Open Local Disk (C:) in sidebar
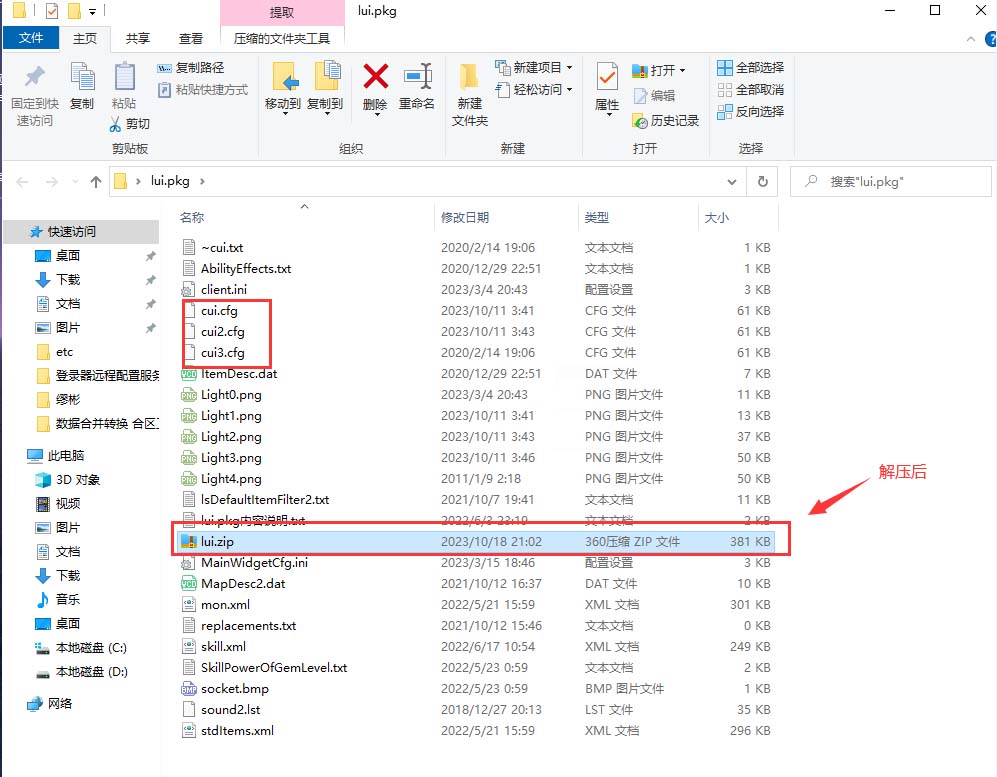Screen dimensions: 997x777 pos(81,647)
